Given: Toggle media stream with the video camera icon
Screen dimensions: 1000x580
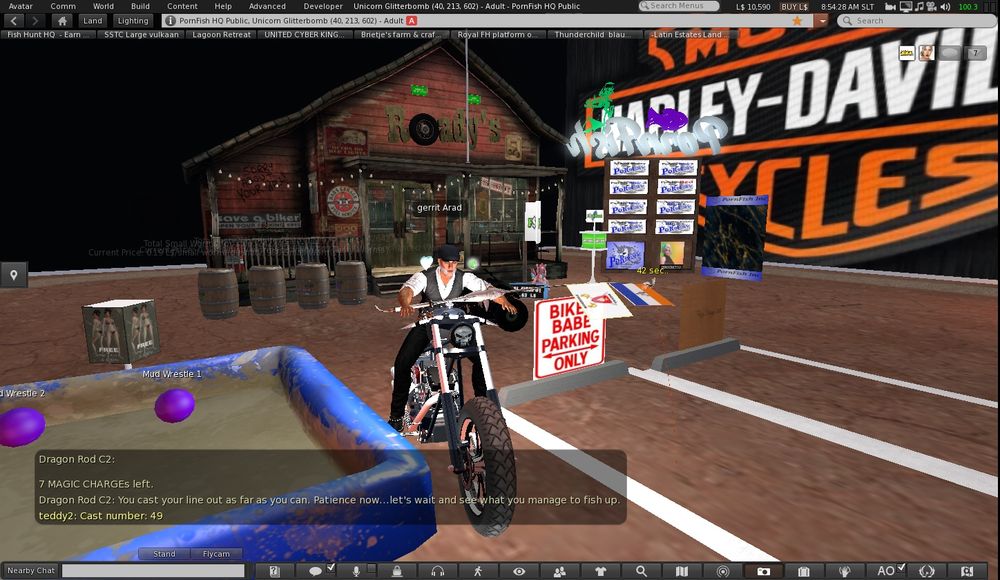Looking at the screenshot, I should [x=931, y=6].
